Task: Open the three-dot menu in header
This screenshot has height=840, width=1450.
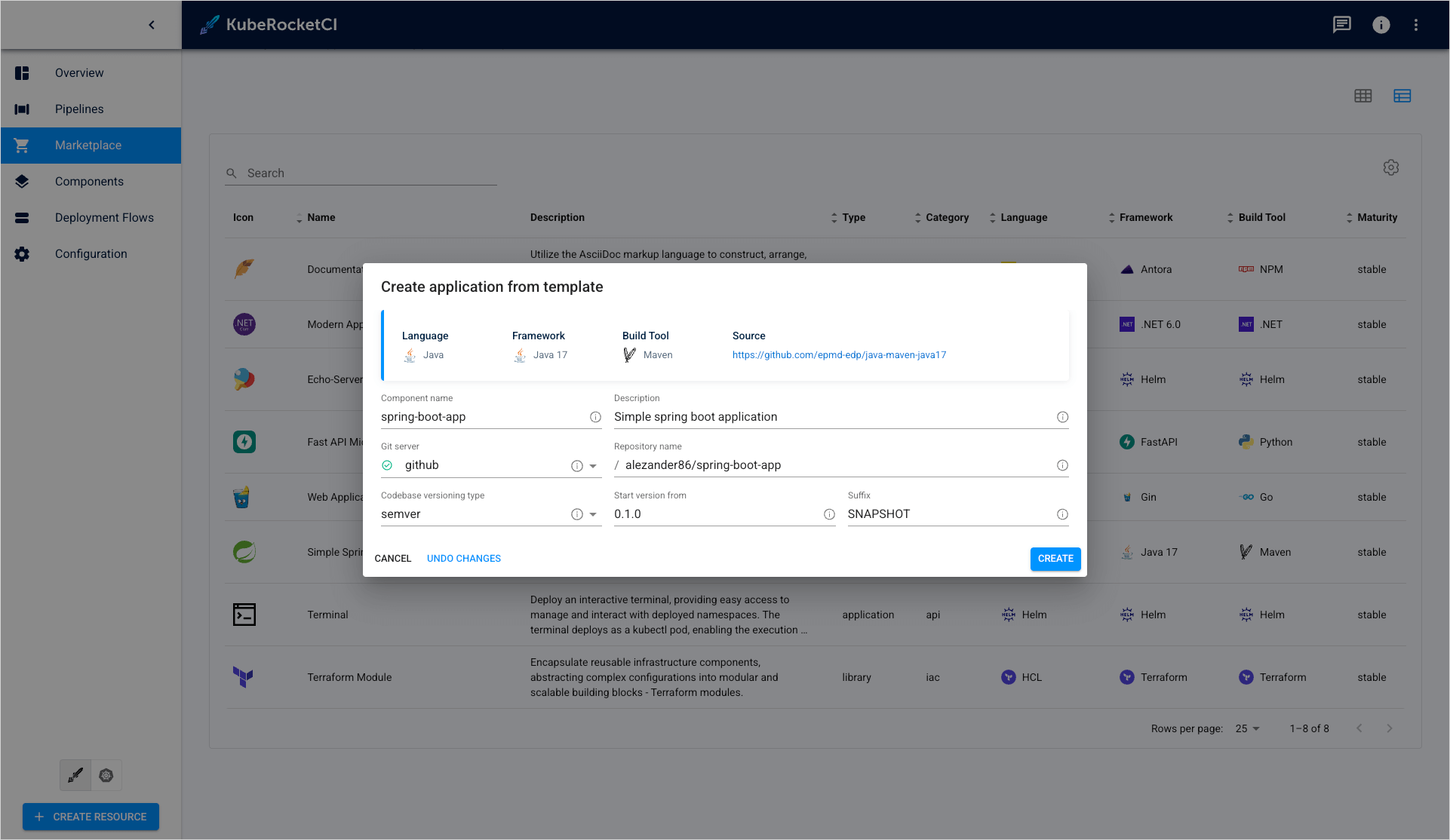Action: pyautogui.click(x=1416, y=24)
